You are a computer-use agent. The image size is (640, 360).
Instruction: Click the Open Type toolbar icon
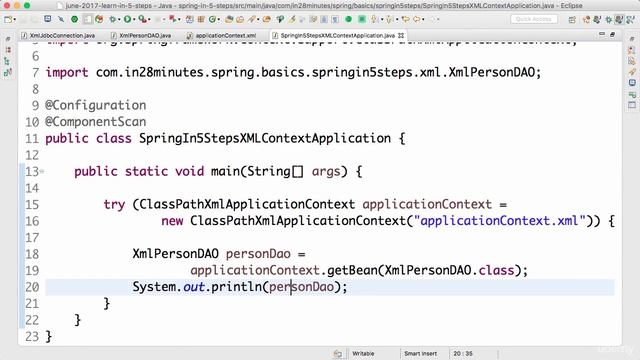229,19
